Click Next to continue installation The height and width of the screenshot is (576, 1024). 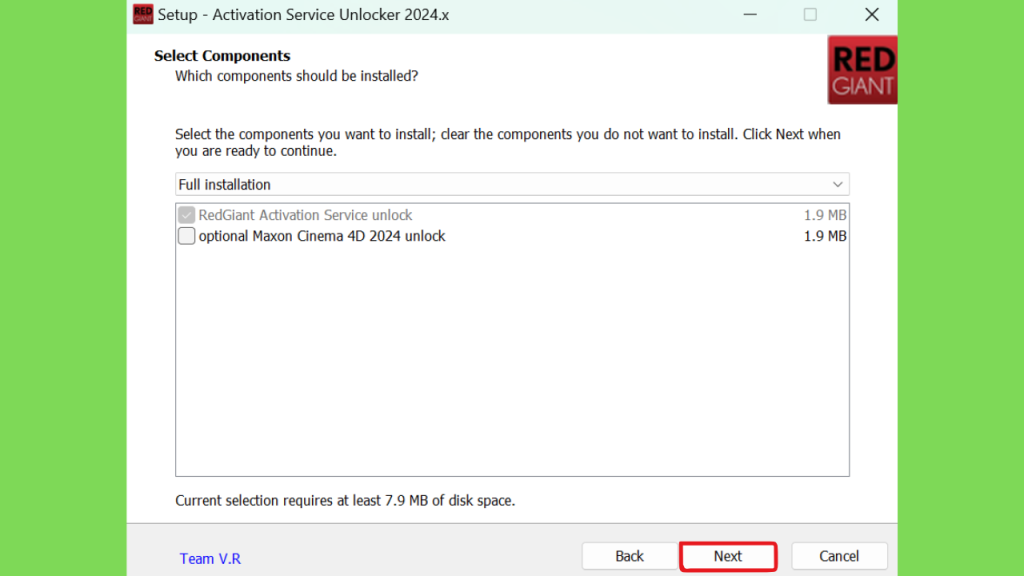click(728, 556)
